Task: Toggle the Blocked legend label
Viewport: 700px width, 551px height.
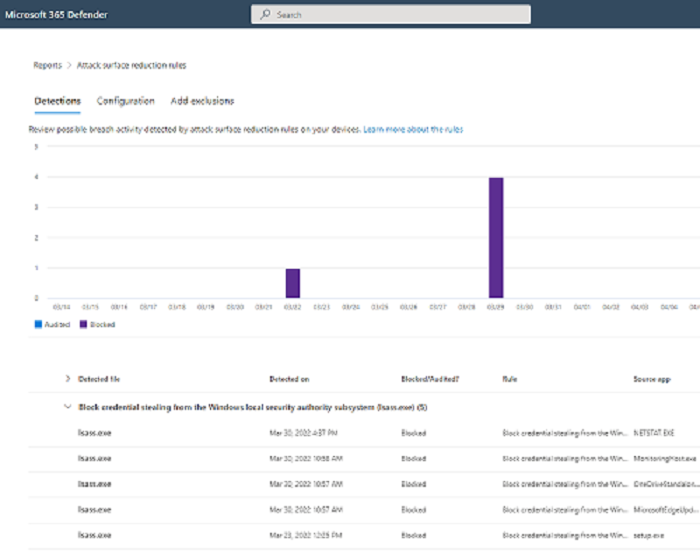Action: point(103,325)
